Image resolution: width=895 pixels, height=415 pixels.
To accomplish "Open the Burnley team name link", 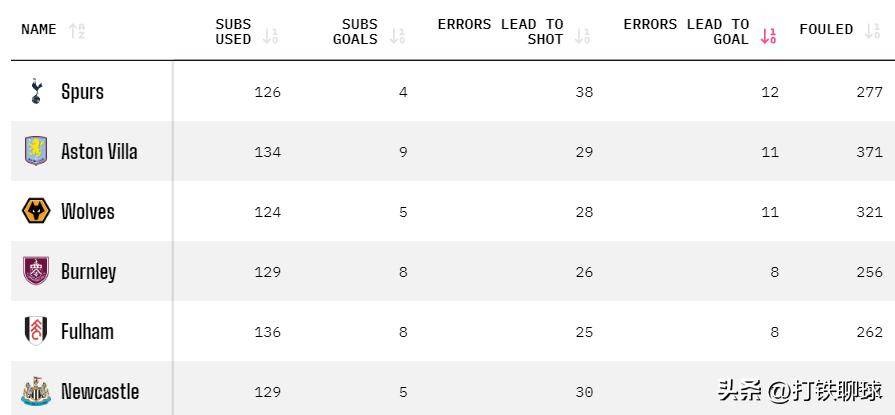I will coord(88,272).
